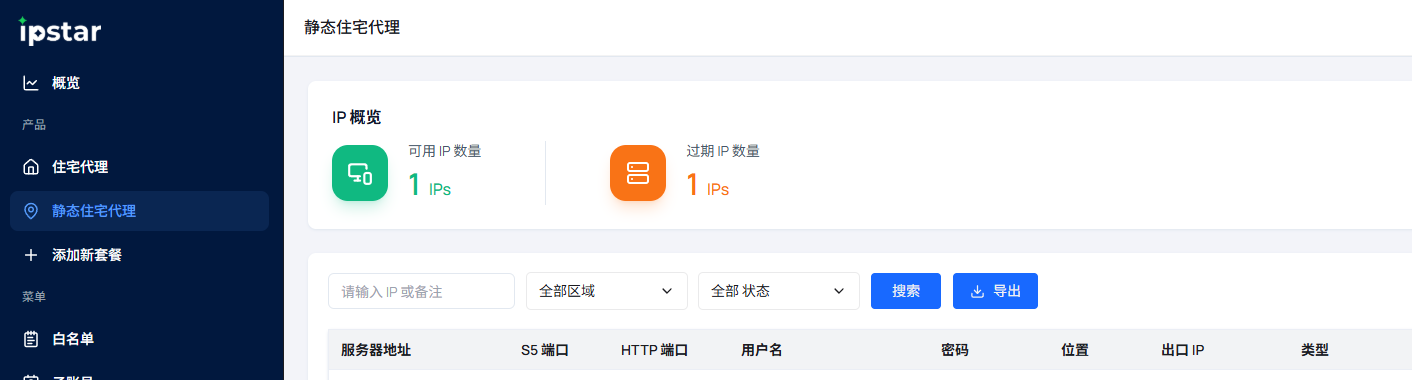Click the 静态住宅代理 location pin icon
1412x380 pixels.
pos(31,211)
